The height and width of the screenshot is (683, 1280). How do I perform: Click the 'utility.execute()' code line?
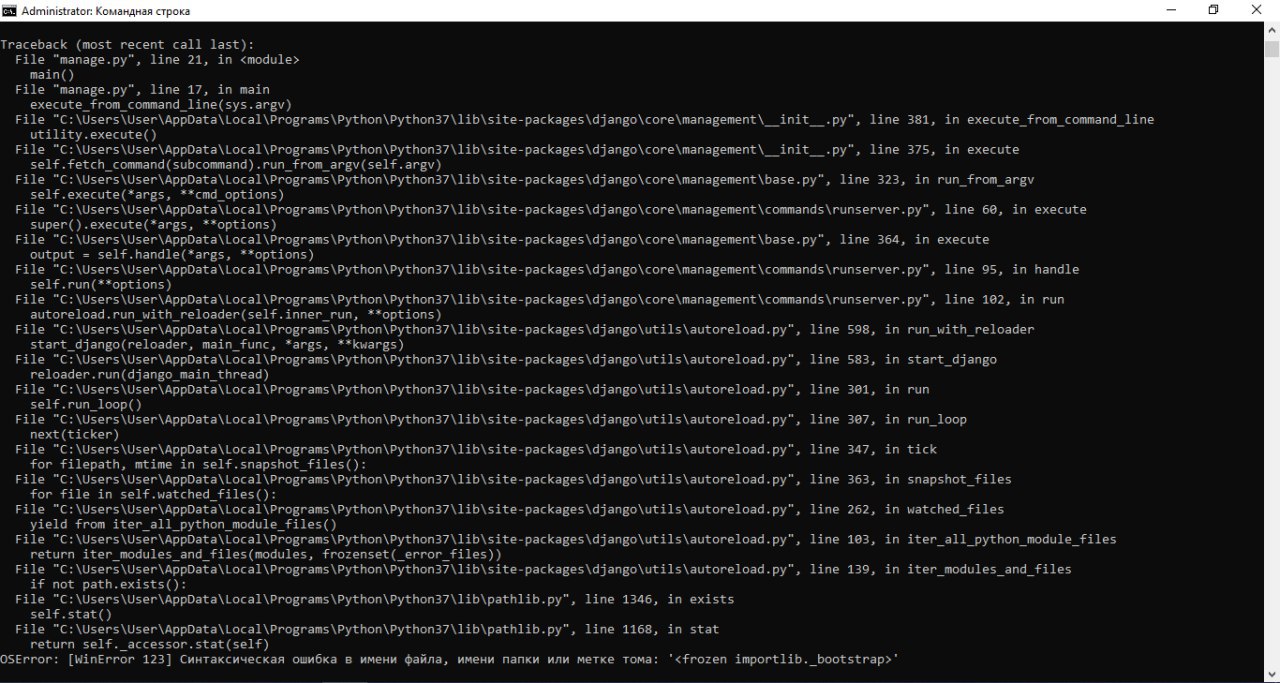(x=93, y=135)
